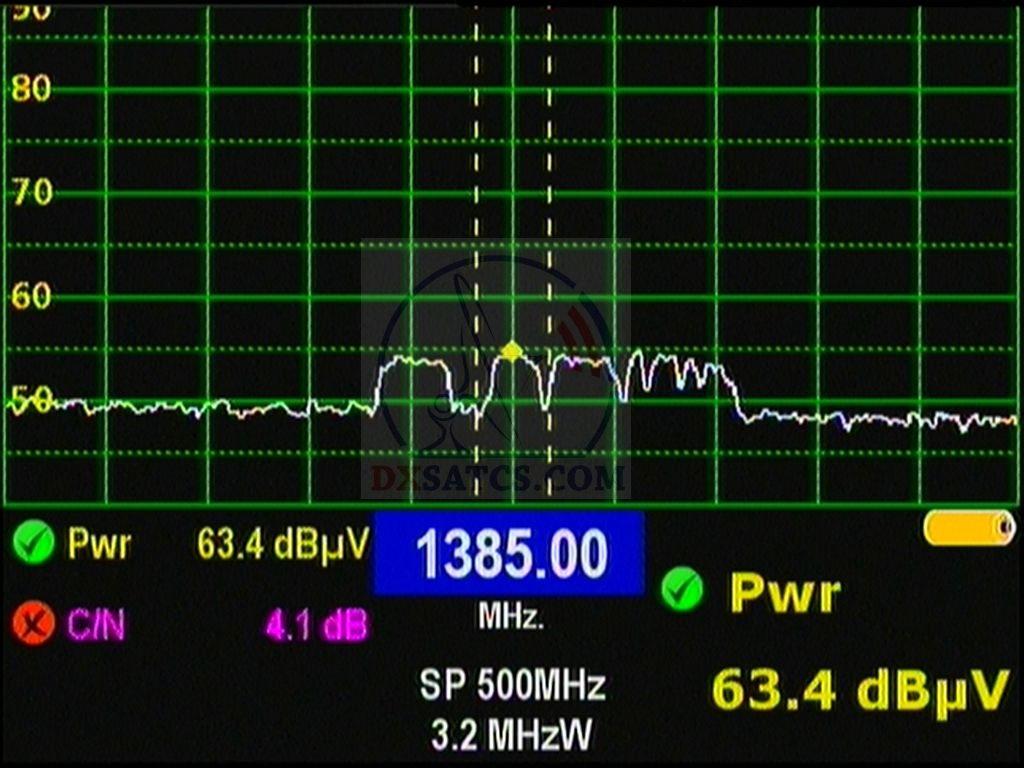Click the large yellow Pwr label
Viewport: 1024px width, 768px height.
pos(784,593)
